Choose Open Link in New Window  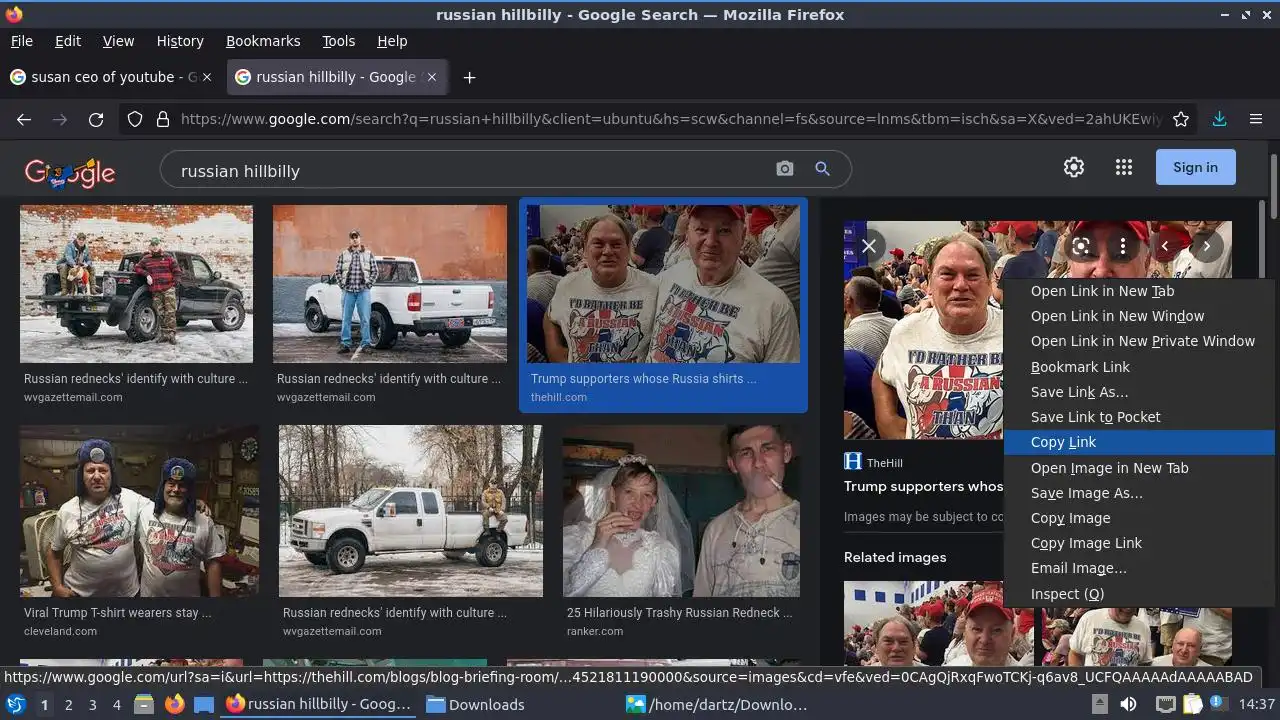coord(1139,316)
